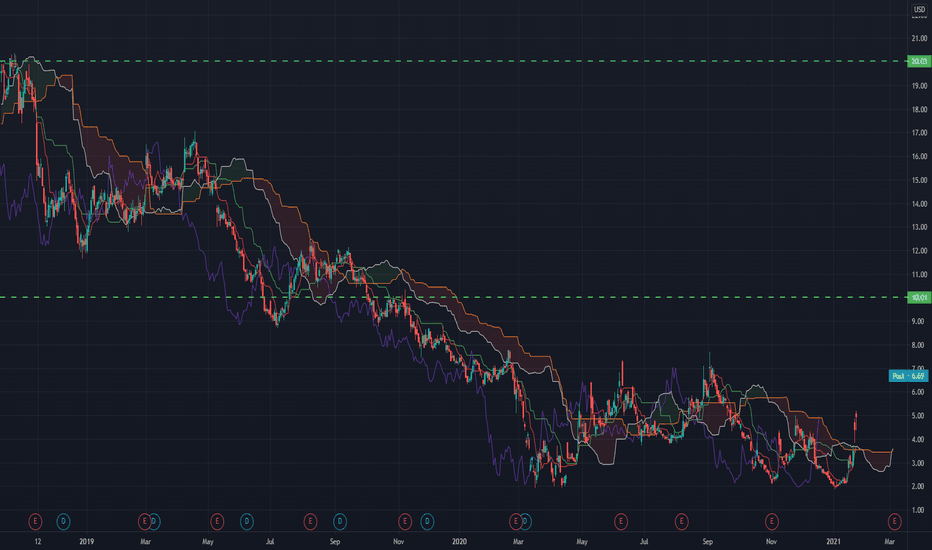Click the earnings marker between May and Jul 2019

point(217,522)
